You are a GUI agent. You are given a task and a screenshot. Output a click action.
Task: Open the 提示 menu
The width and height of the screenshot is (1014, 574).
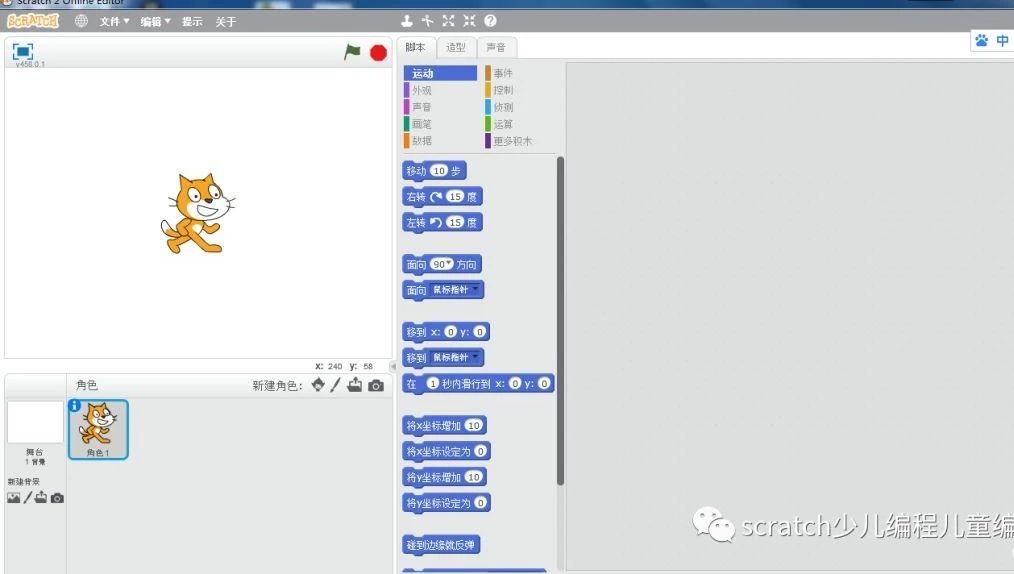(192, 21)
